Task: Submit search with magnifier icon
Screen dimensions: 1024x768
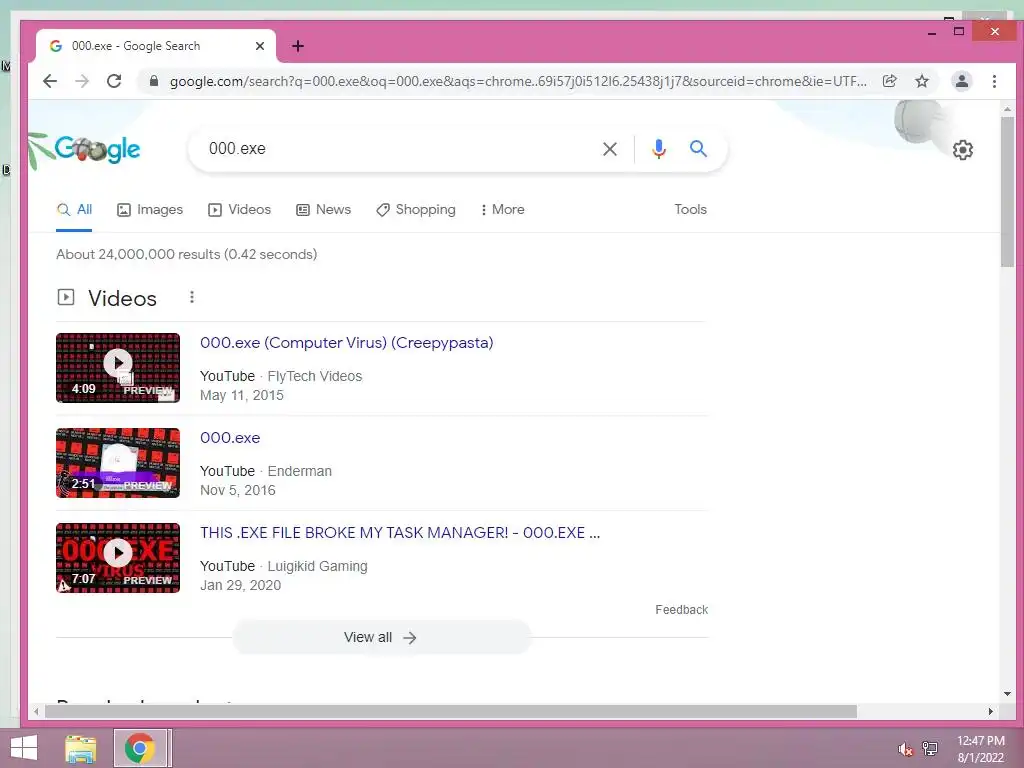Action: 698,149
